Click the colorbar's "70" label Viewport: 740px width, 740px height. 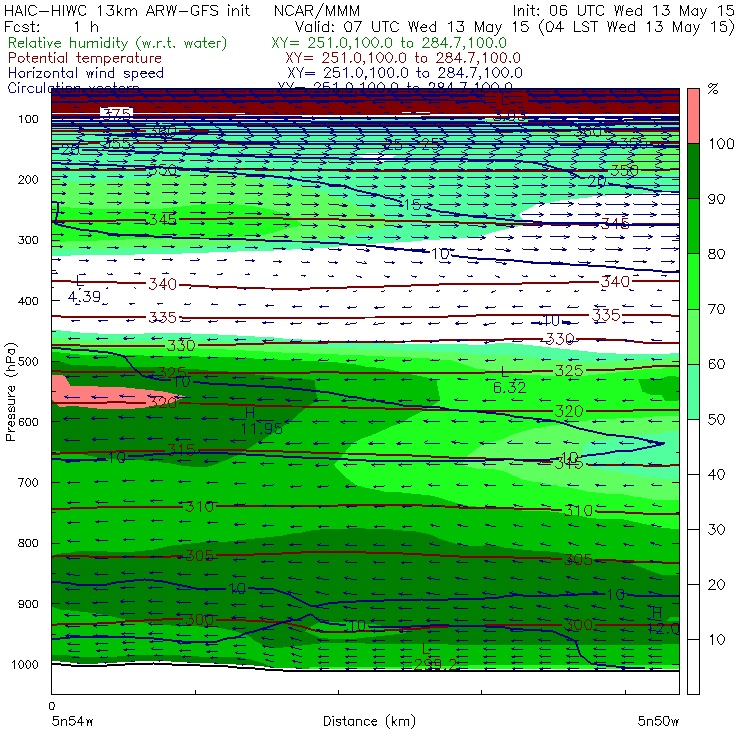716,309
